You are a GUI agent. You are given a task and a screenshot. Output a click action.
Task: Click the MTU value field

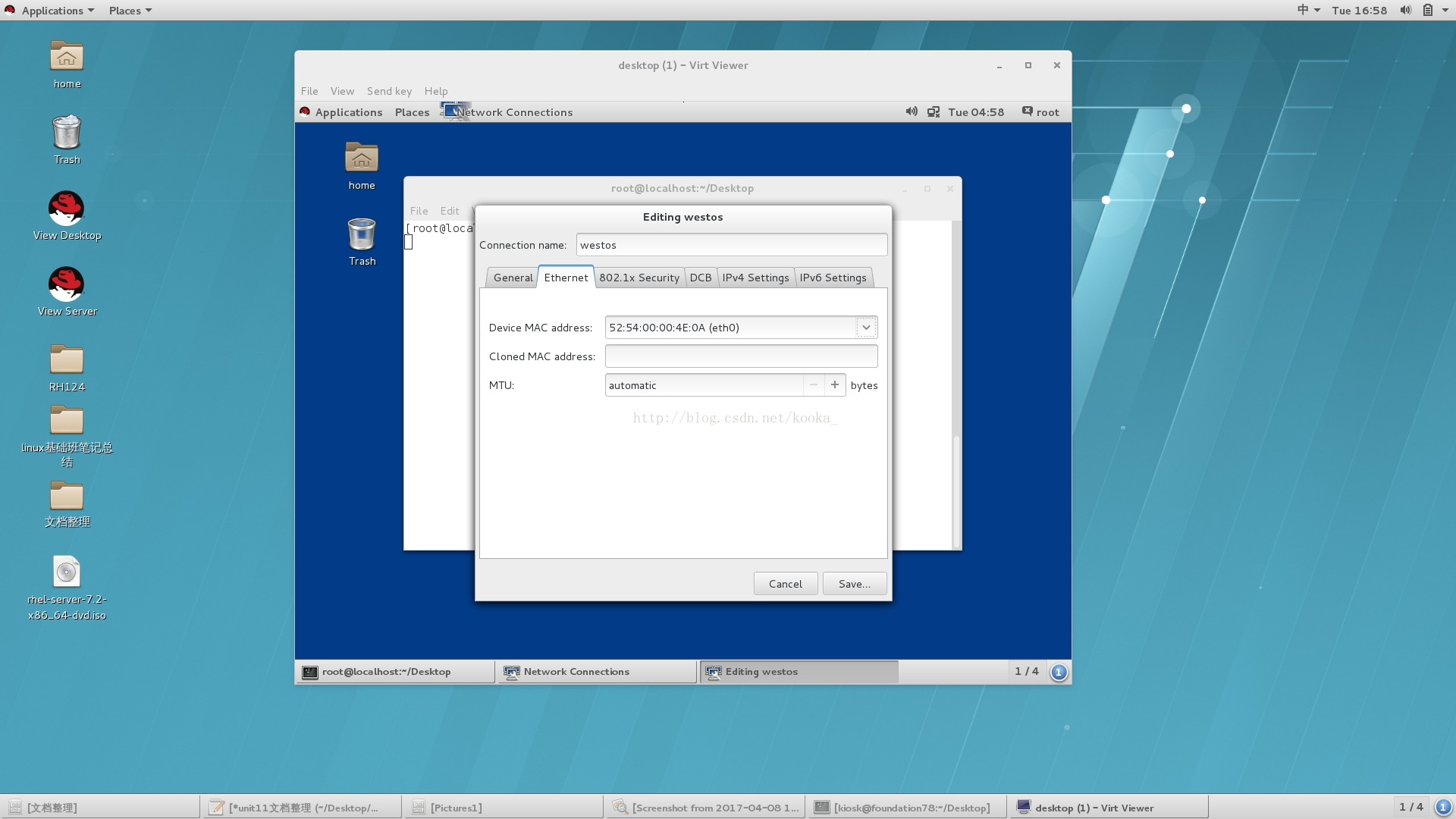point(704,385)
